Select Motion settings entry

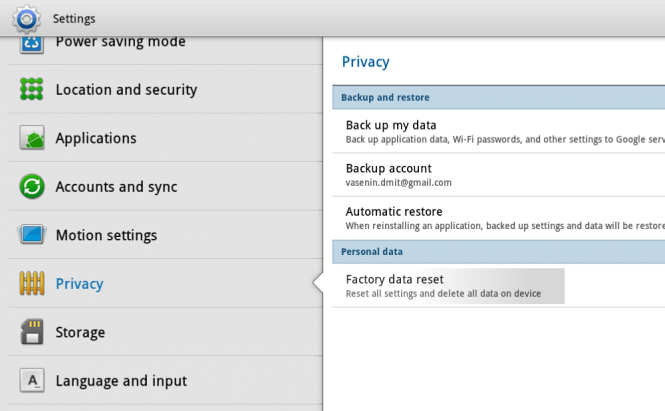coord(166,235)
